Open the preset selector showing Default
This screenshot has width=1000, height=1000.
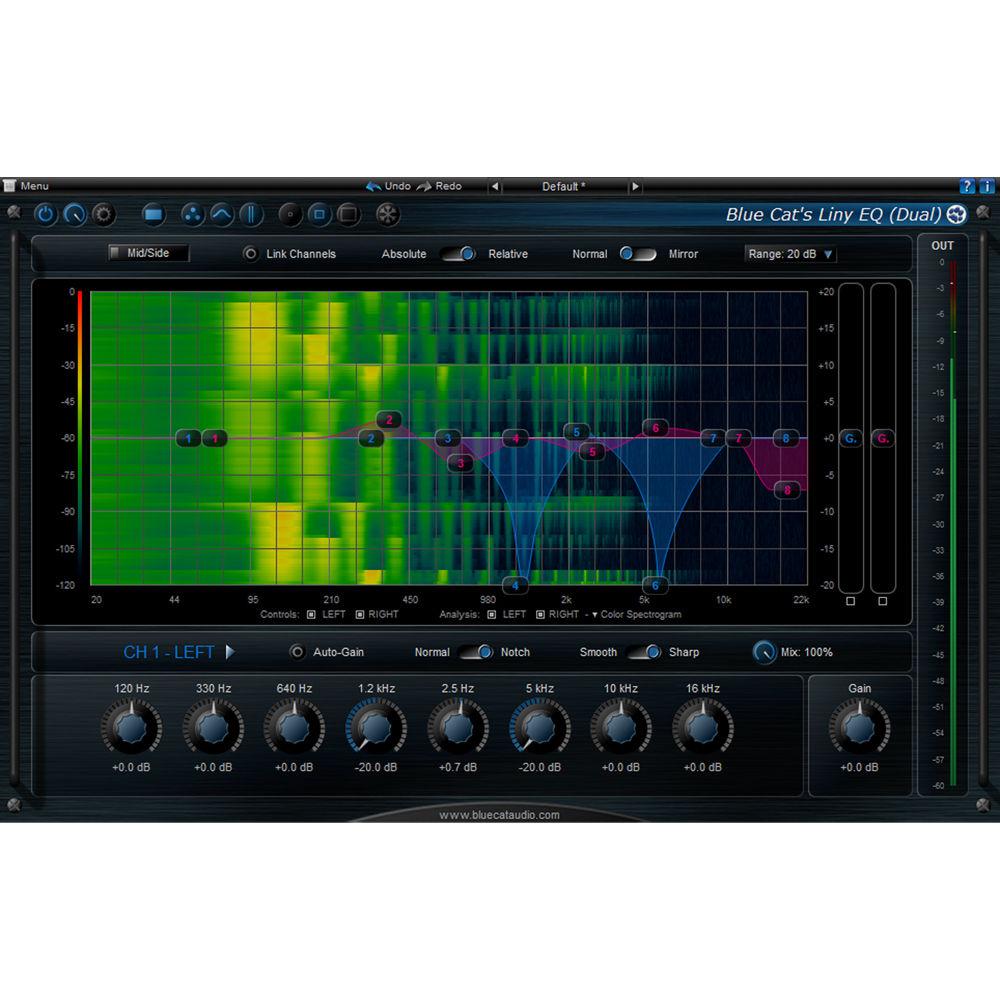tap(563, 186)
